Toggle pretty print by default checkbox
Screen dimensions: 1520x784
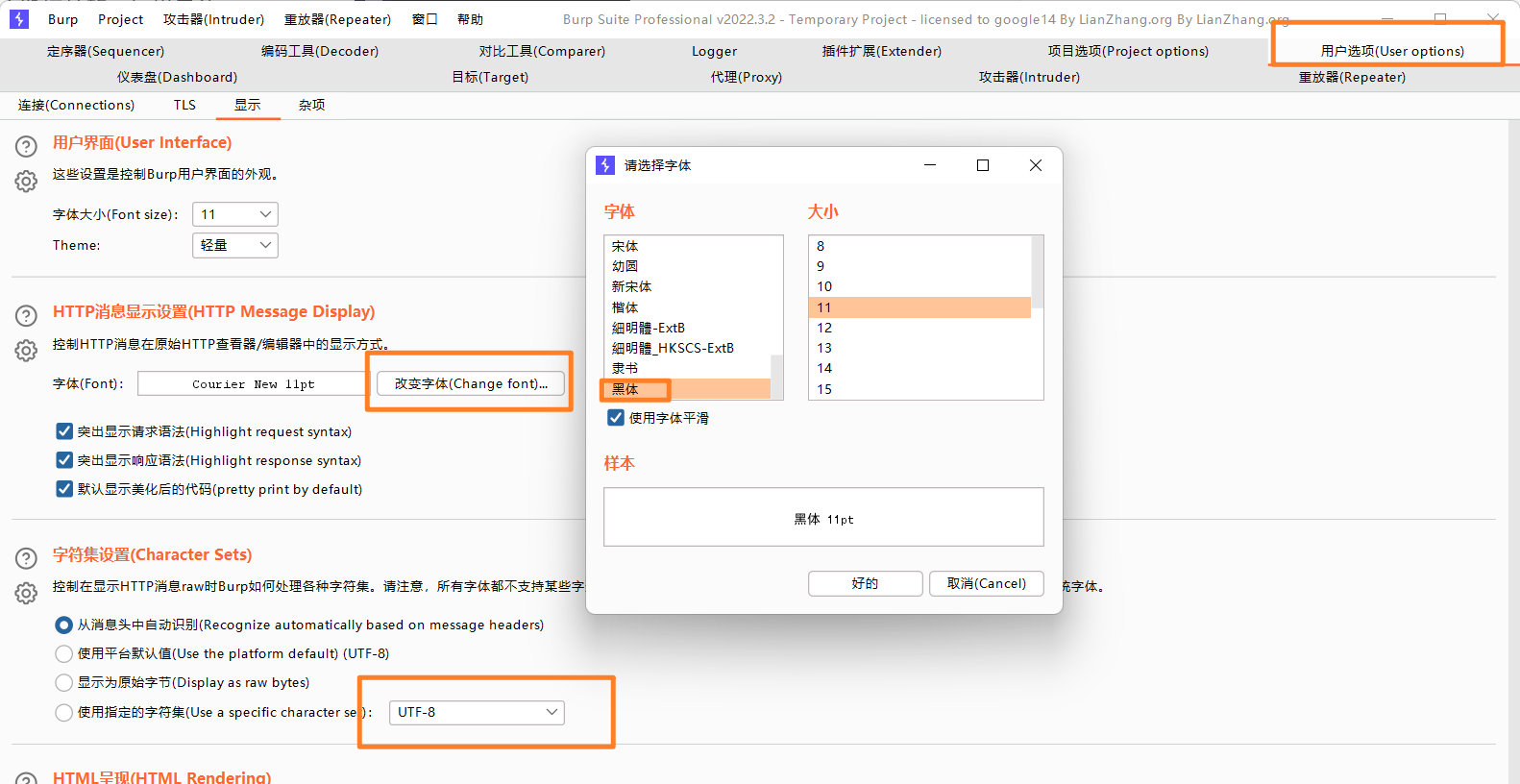(x=64, y=489)
